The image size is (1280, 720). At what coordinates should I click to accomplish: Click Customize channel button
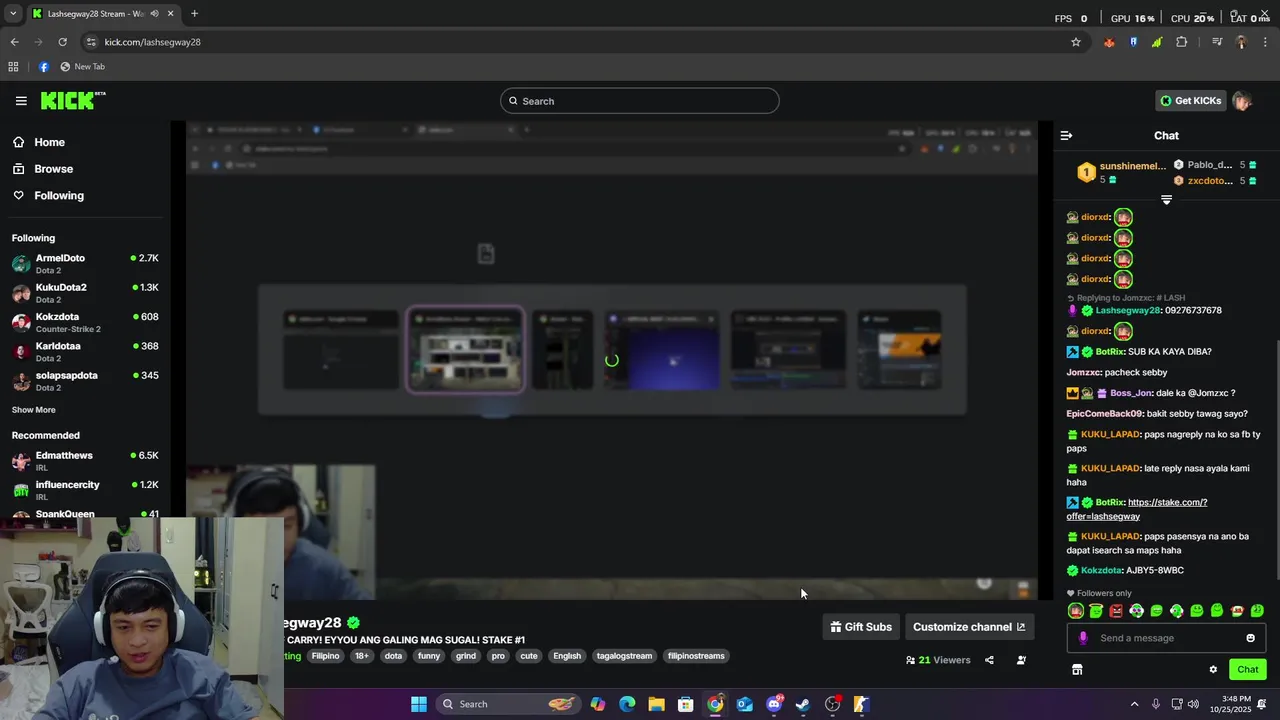tap(969, 627)
